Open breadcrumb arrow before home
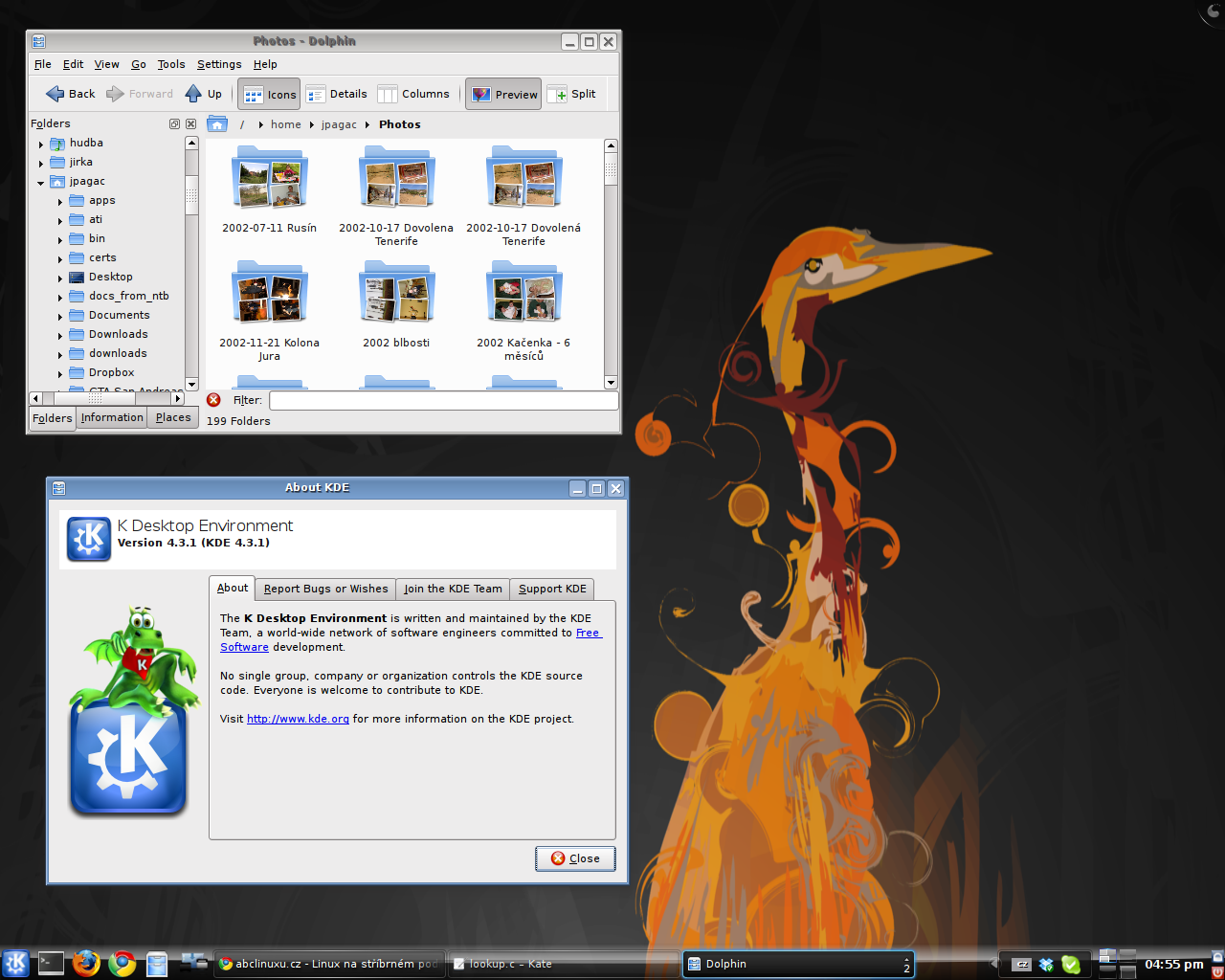The image size is (1225, 980). point(260,124)
